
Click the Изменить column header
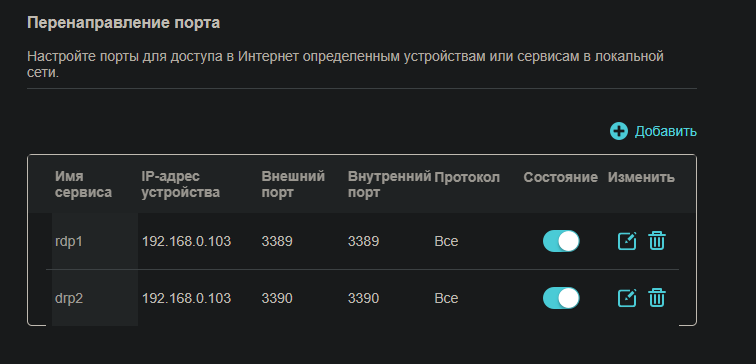(x=641, y=177)
